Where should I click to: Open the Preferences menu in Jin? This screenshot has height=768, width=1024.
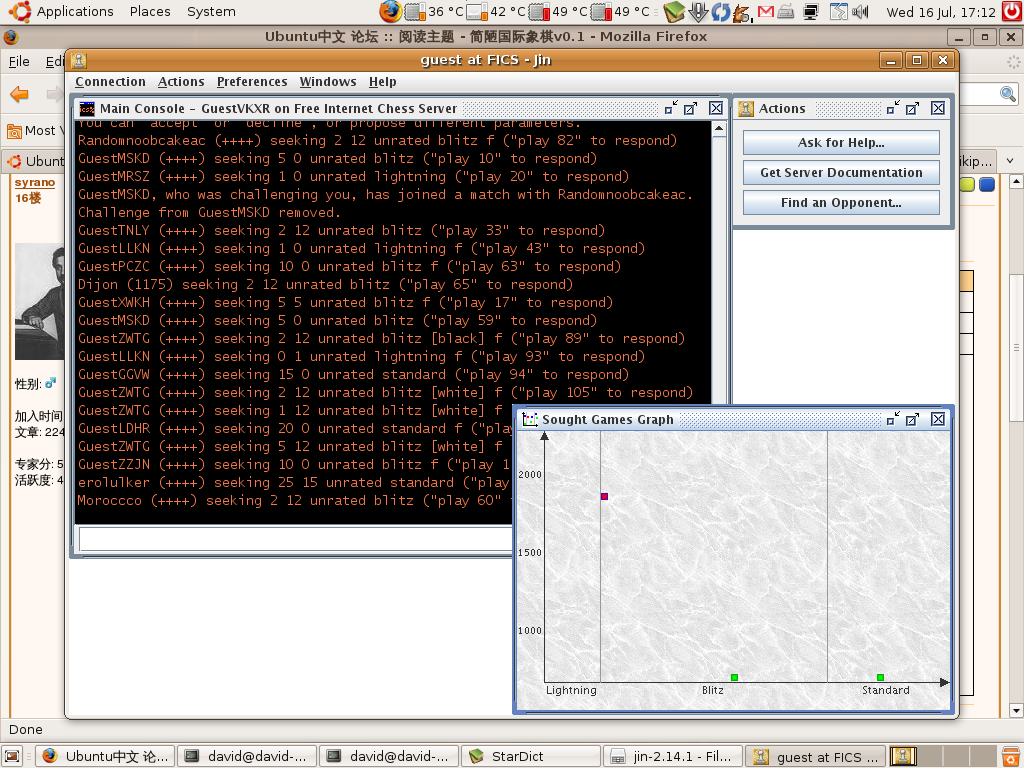click(252, 82)
